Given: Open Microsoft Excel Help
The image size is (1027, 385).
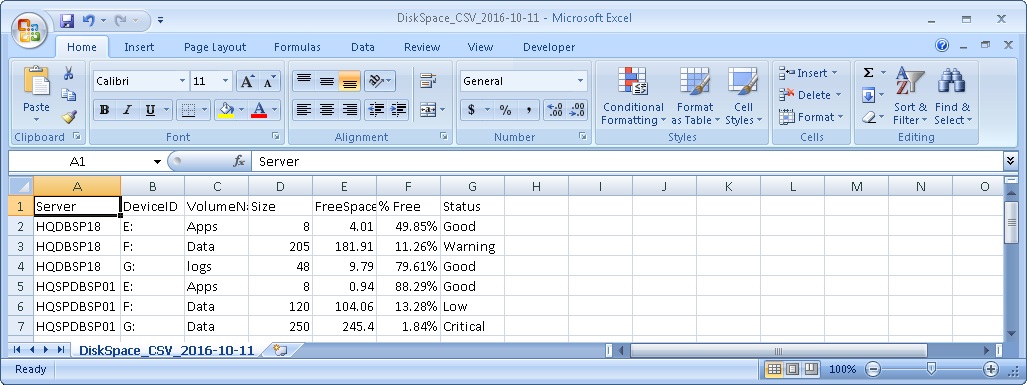Looking at the screenshot, I should click(943, 45).
